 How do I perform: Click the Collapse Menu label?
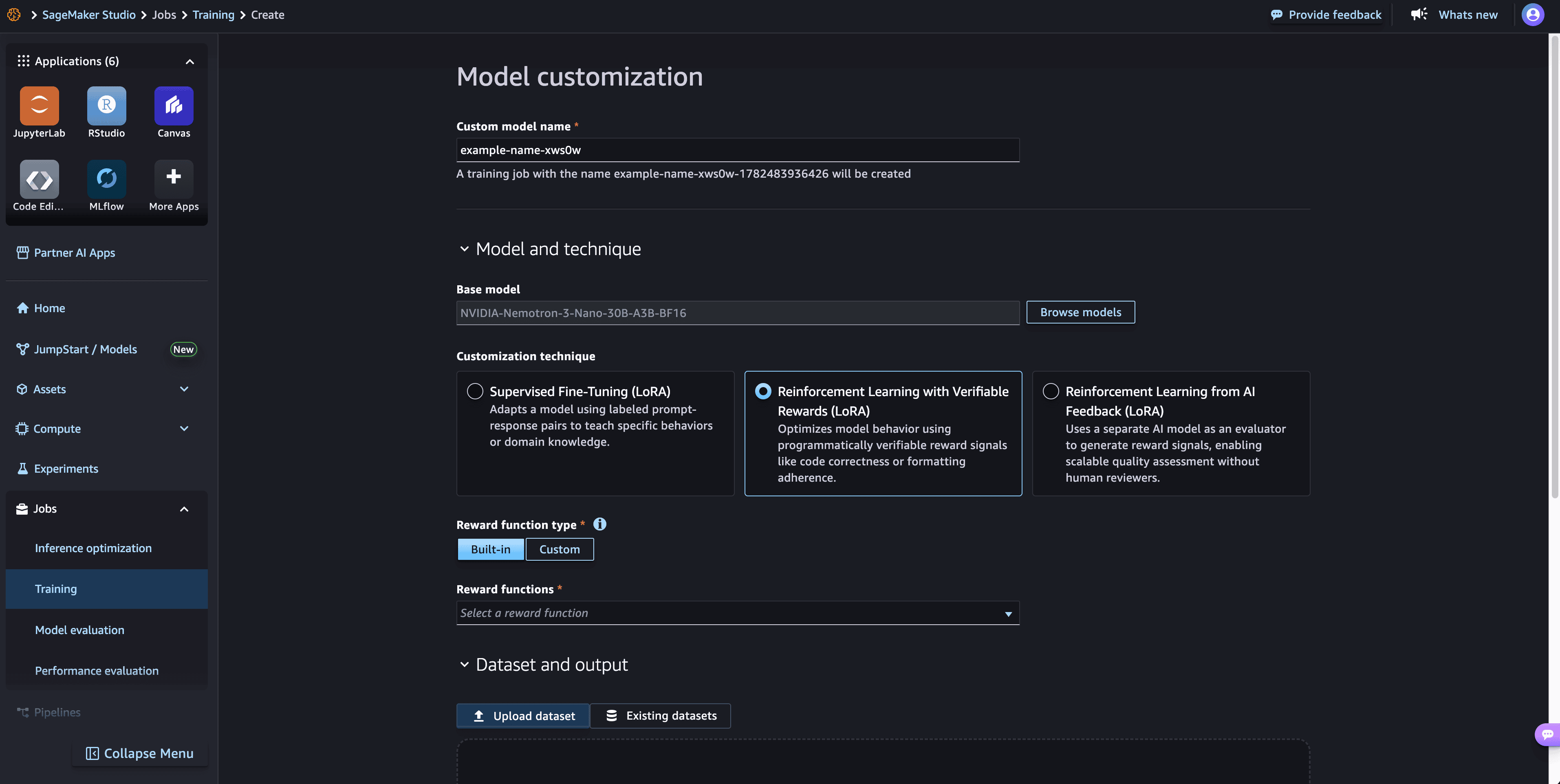[149, 754]
